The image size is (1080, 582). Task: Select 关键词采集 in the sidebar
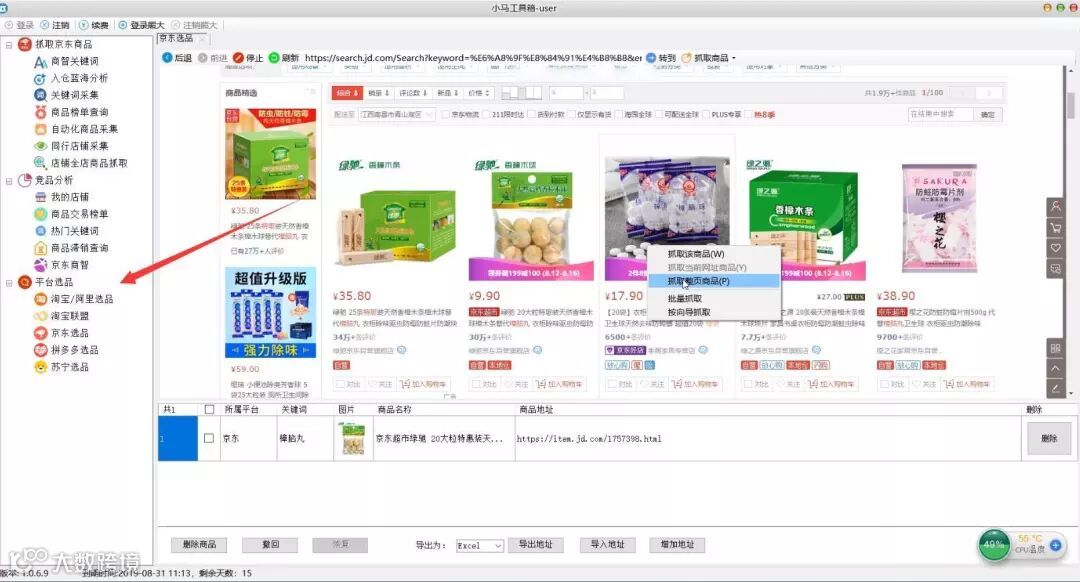click(x=74, y=95)
